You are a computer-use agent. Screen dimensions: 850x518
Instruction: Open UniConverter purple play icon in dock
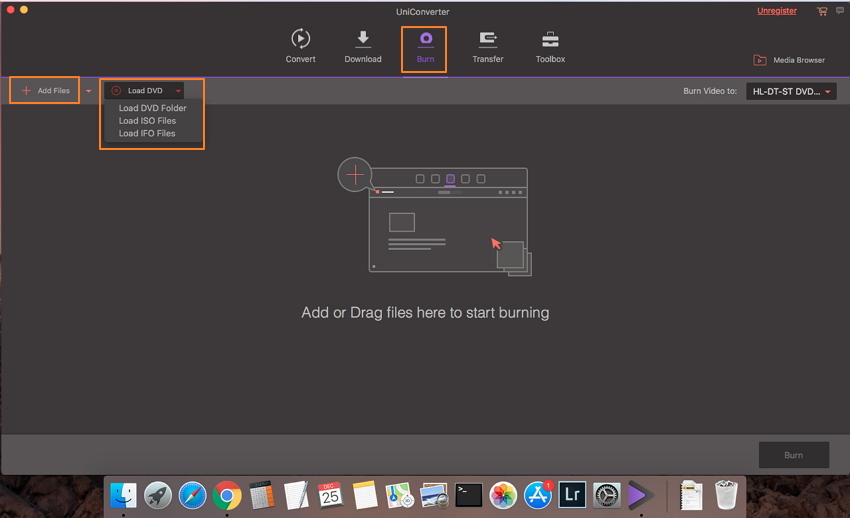pyautogui.click(x=641, y=495)
